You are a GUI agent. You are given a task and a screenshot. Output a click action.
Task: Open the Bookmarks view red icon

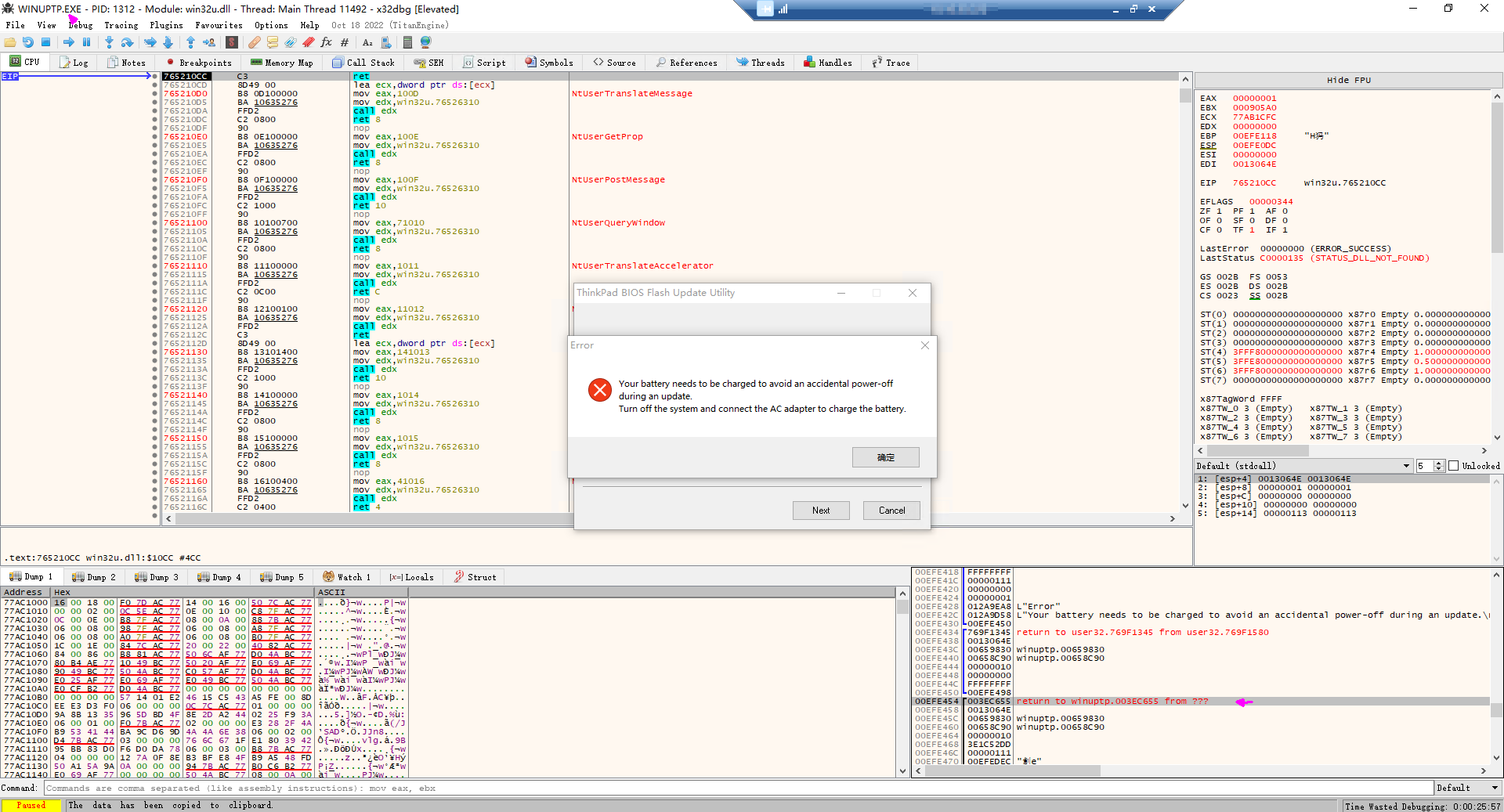[x=309, y=42]
